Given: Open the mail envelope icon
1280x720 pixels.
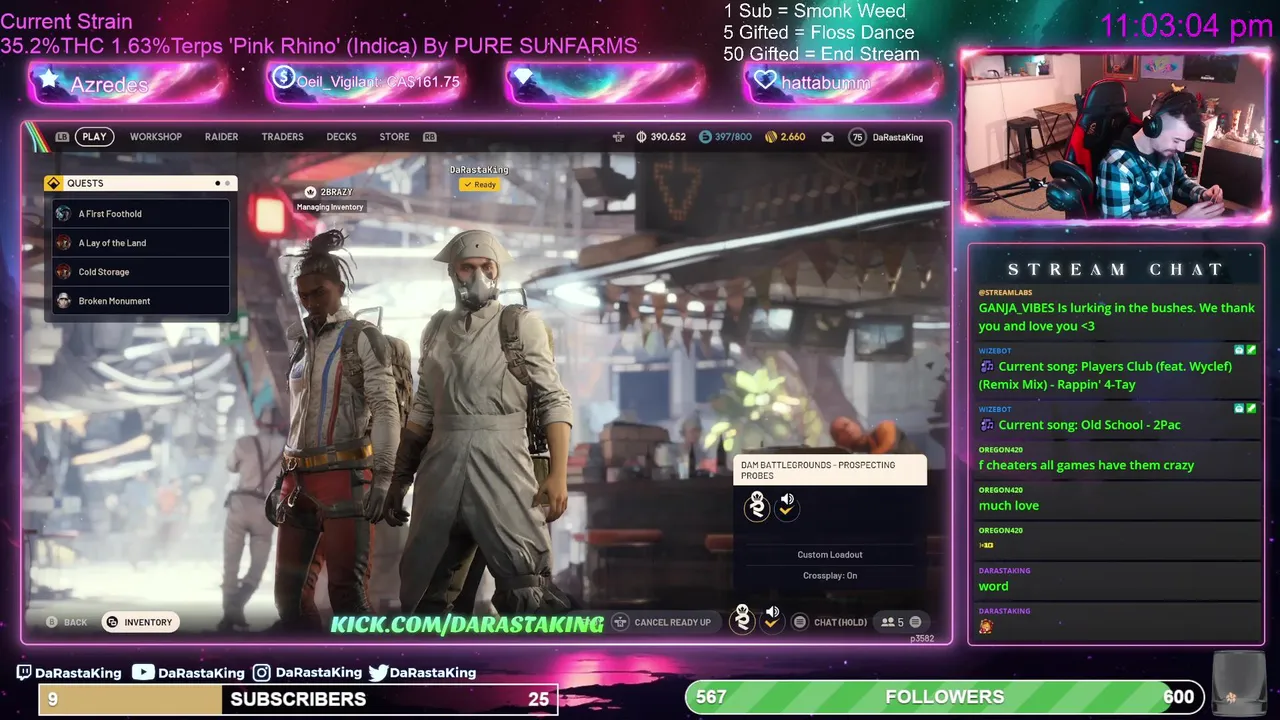Looking at the screenshot, I should (827, 137).
